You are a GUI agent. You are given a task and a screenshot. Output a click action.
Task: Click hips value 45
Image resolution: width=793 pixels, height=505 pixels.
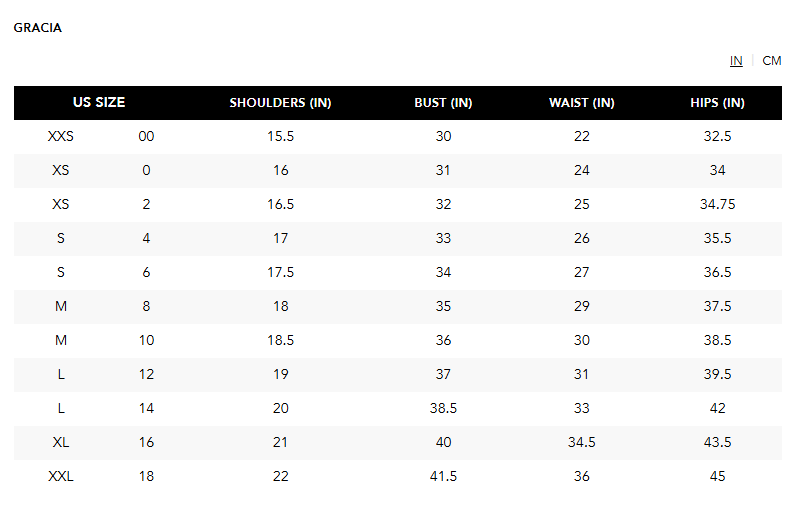pos(717,476)
